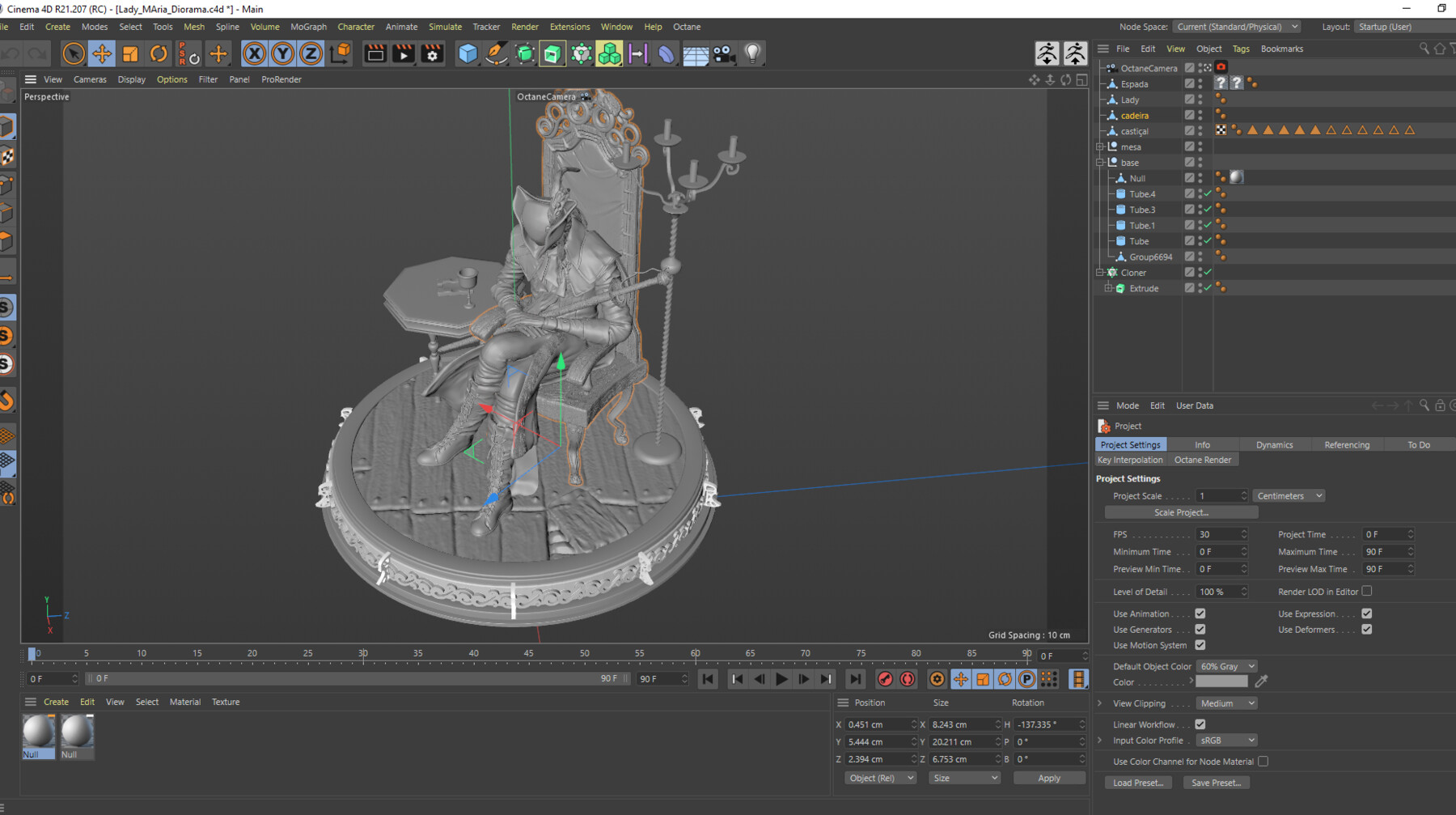Open the Node Space dropdown

pyautogui.click(x=1237, y=26)
